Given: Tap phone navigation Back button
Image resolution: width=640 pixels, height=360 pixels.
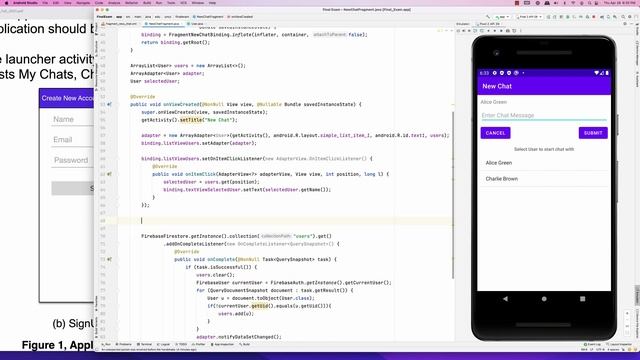Looking at the screenshot, I should click(505, 299).
